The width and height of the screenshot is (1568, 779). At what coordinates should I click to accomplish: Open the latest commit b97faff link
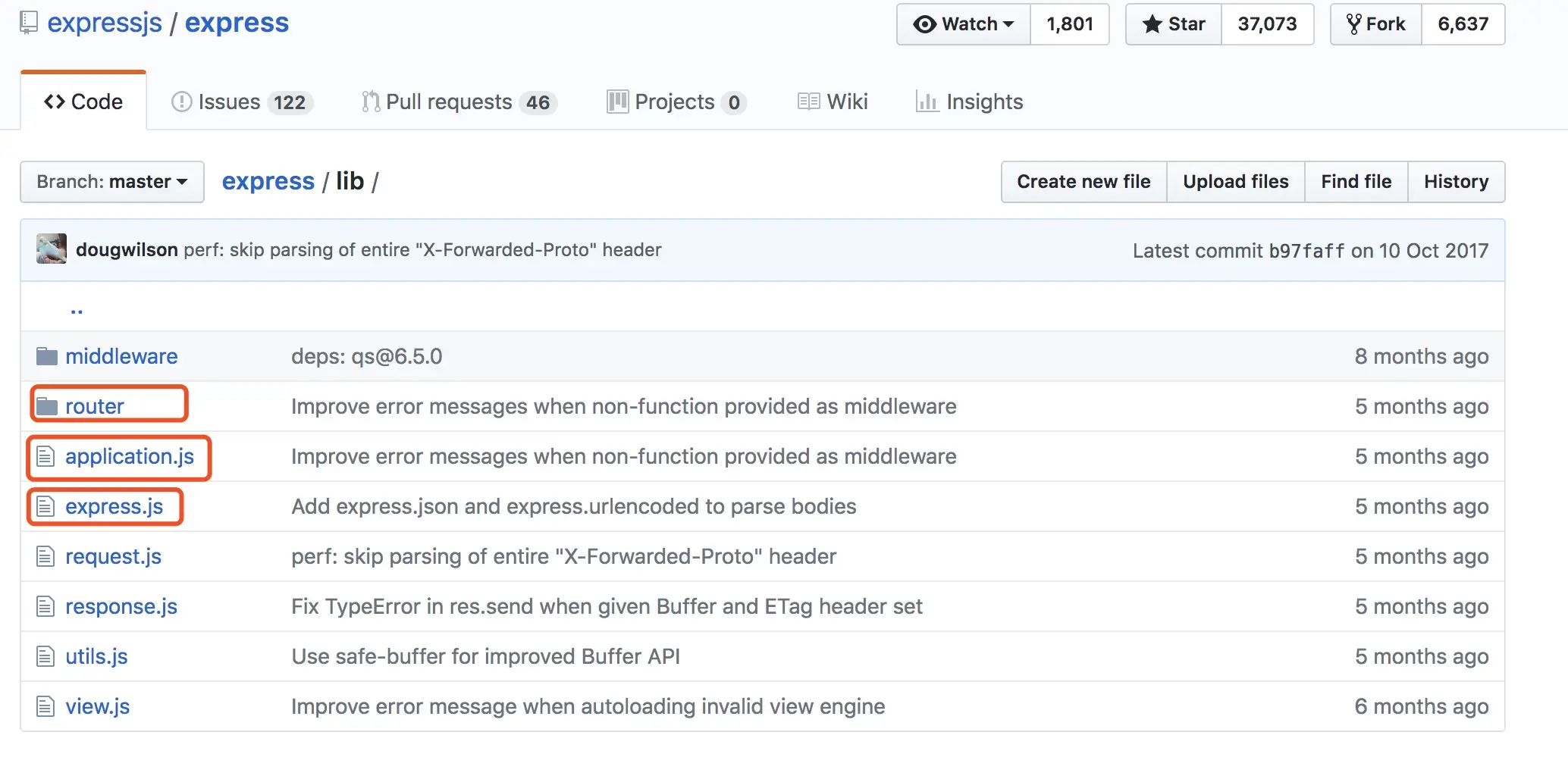tap(1306, 251)
